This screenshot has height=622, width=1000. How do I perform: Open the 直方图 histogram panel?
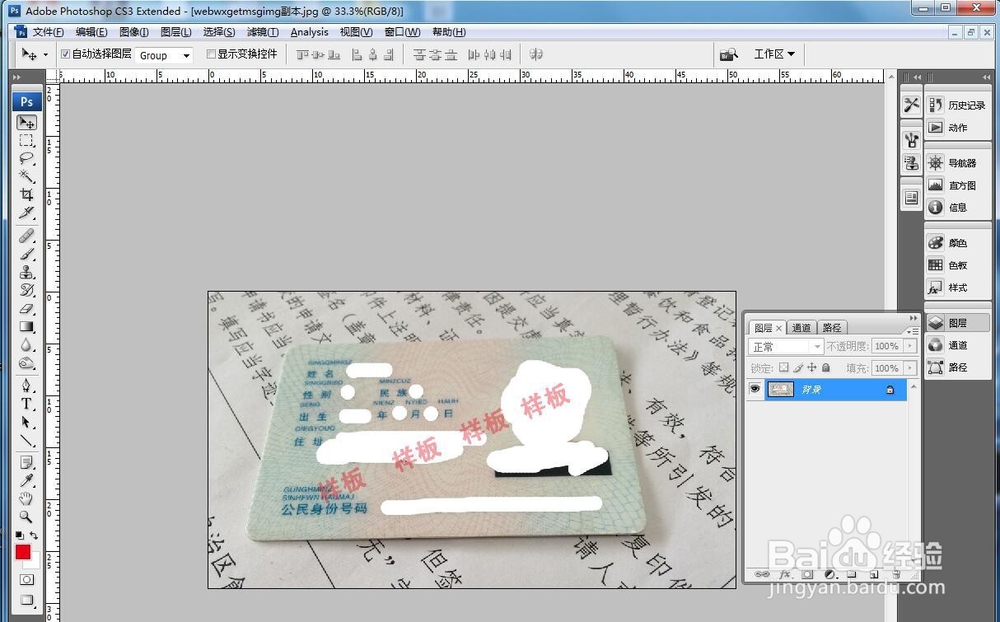958,185
